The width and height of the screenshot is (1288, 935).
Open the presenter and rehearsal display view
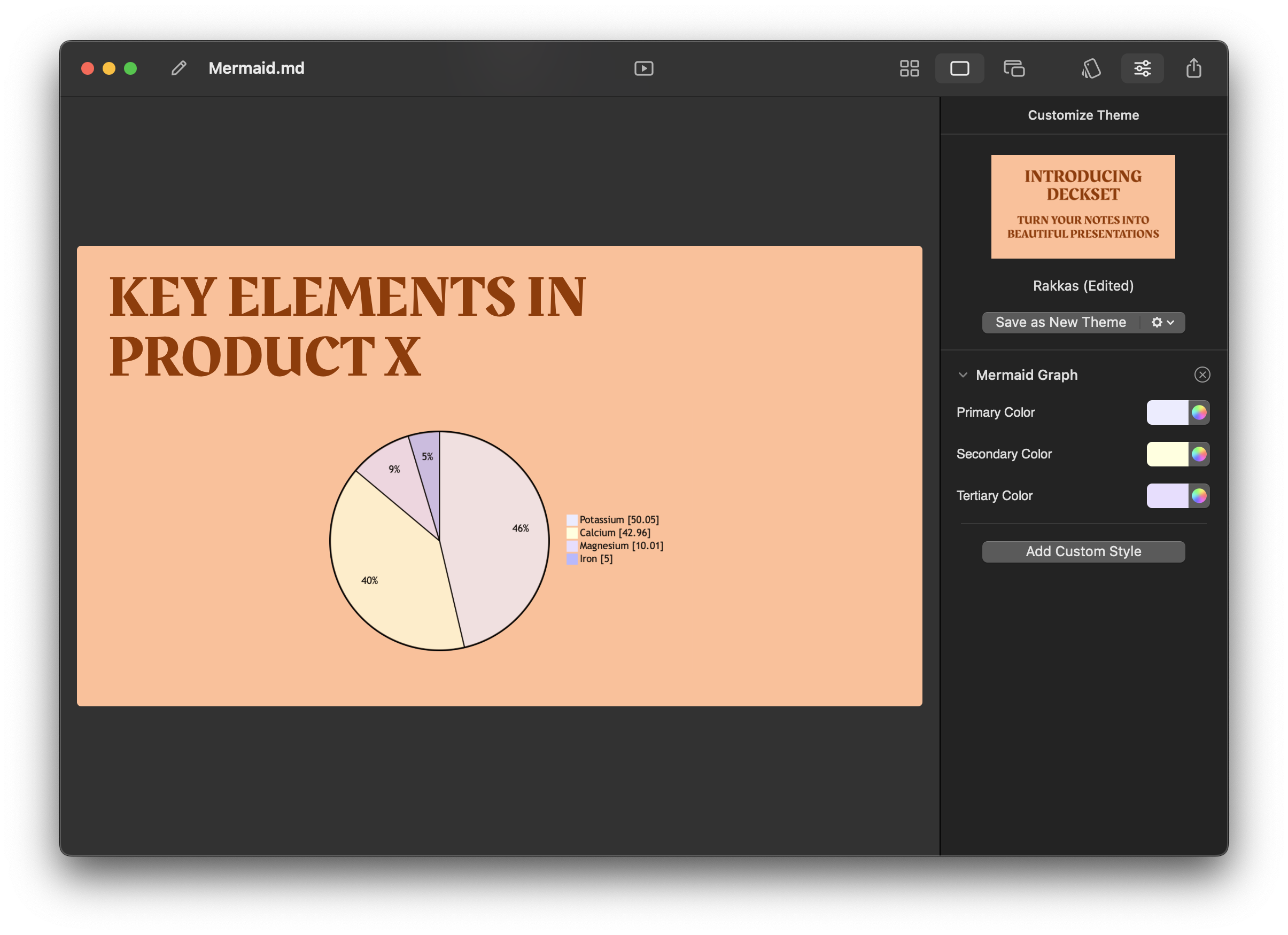click(x=1014, y=69)
